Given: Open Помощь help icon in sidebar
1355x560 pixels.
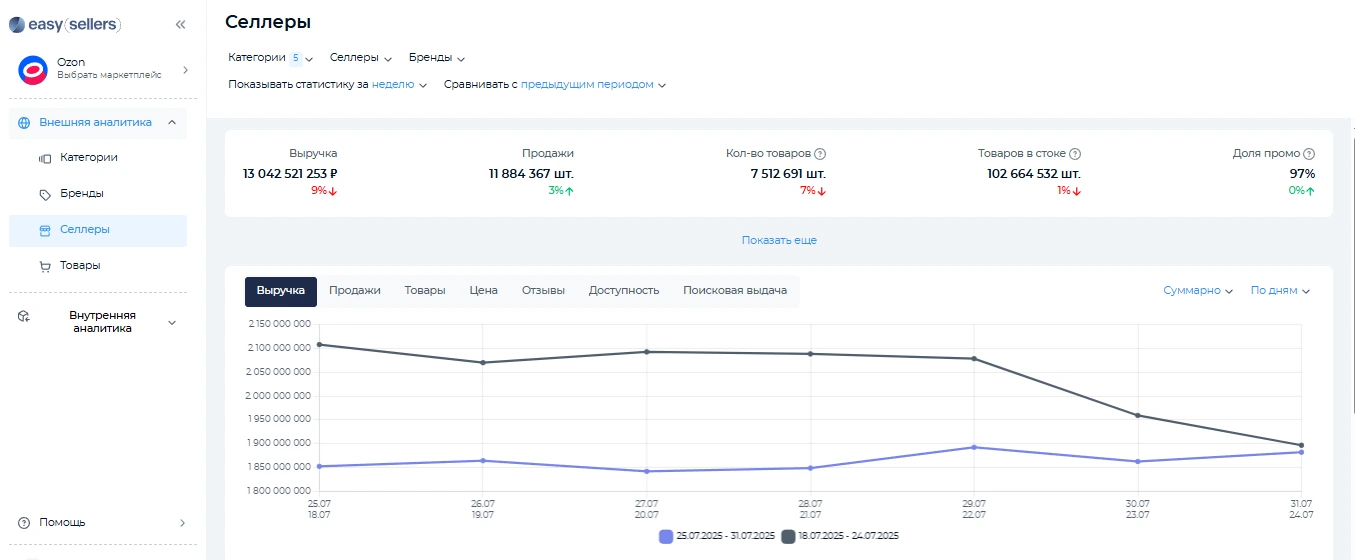Looking at the screenshot, I should (24, 522).
